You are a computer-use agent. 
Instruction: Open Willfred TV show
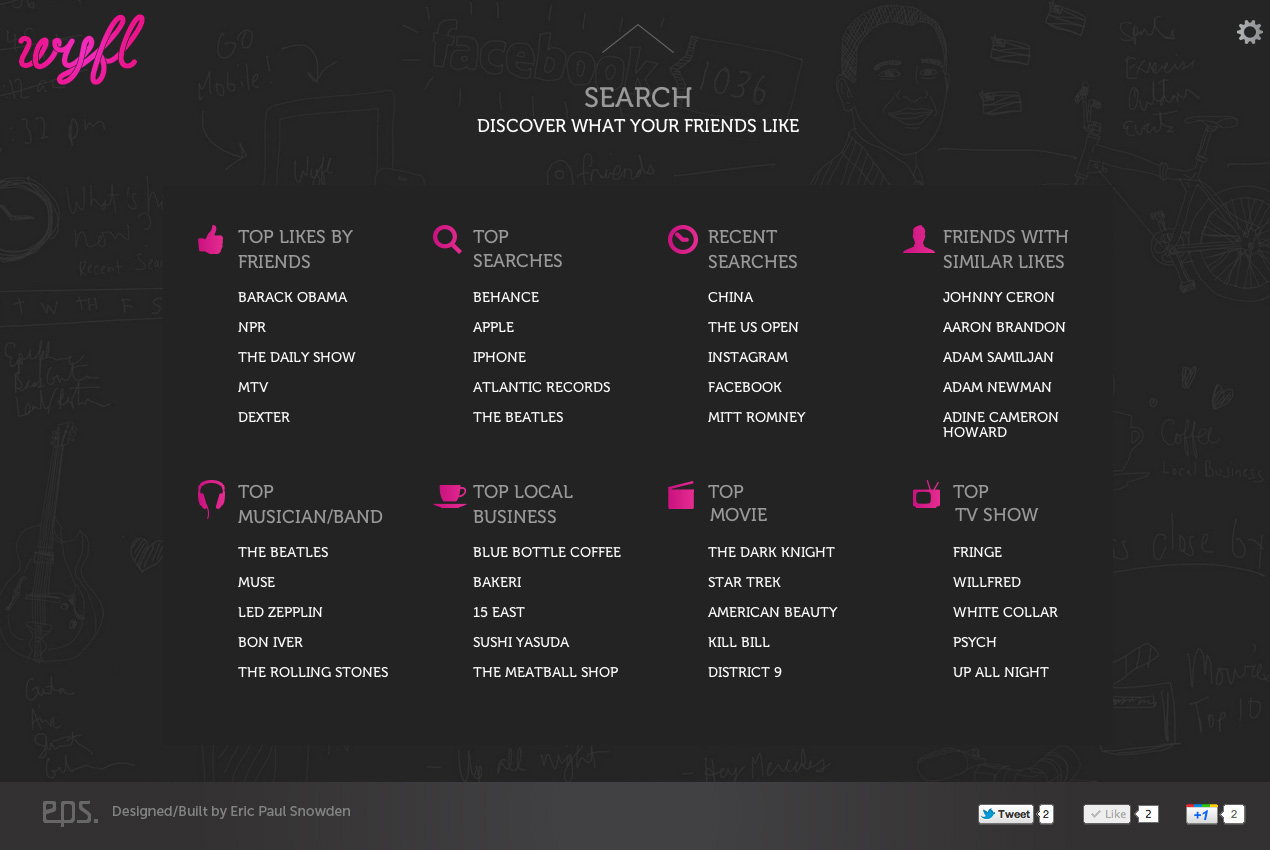click(x=987, y=582)
